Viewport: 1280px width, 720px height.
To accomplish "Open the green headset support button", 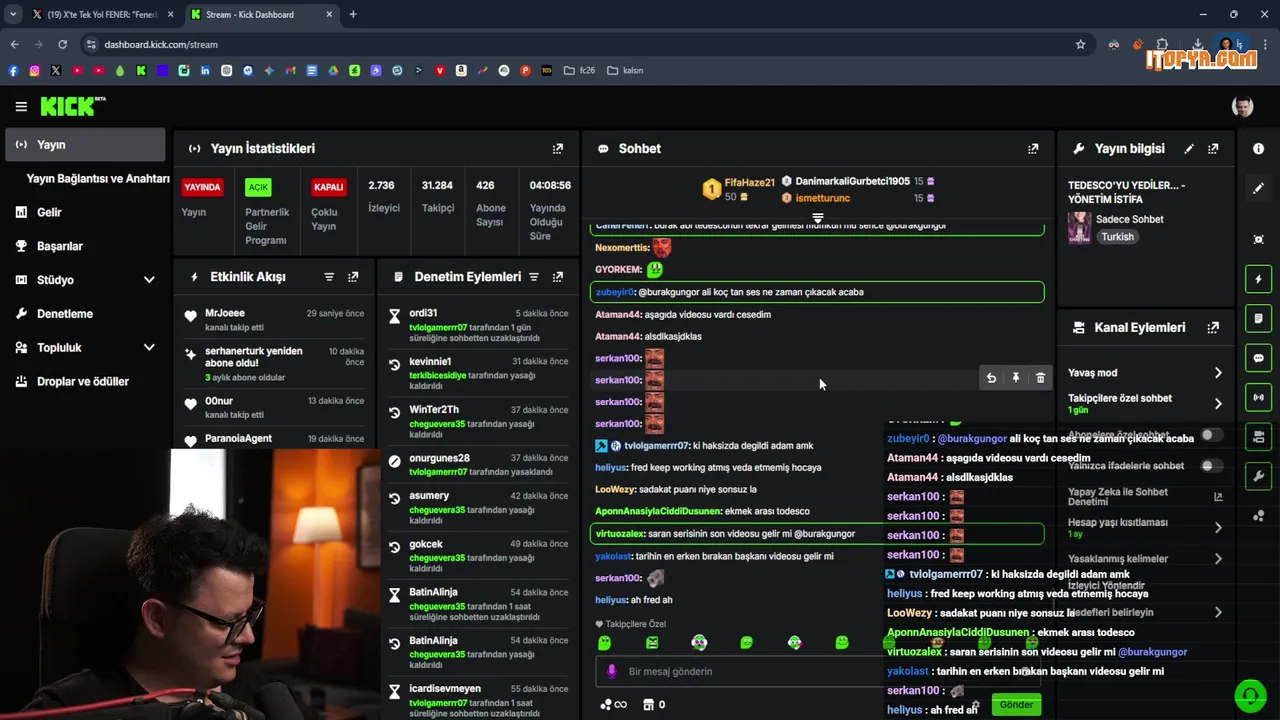I will click(x=1249, y=695).
